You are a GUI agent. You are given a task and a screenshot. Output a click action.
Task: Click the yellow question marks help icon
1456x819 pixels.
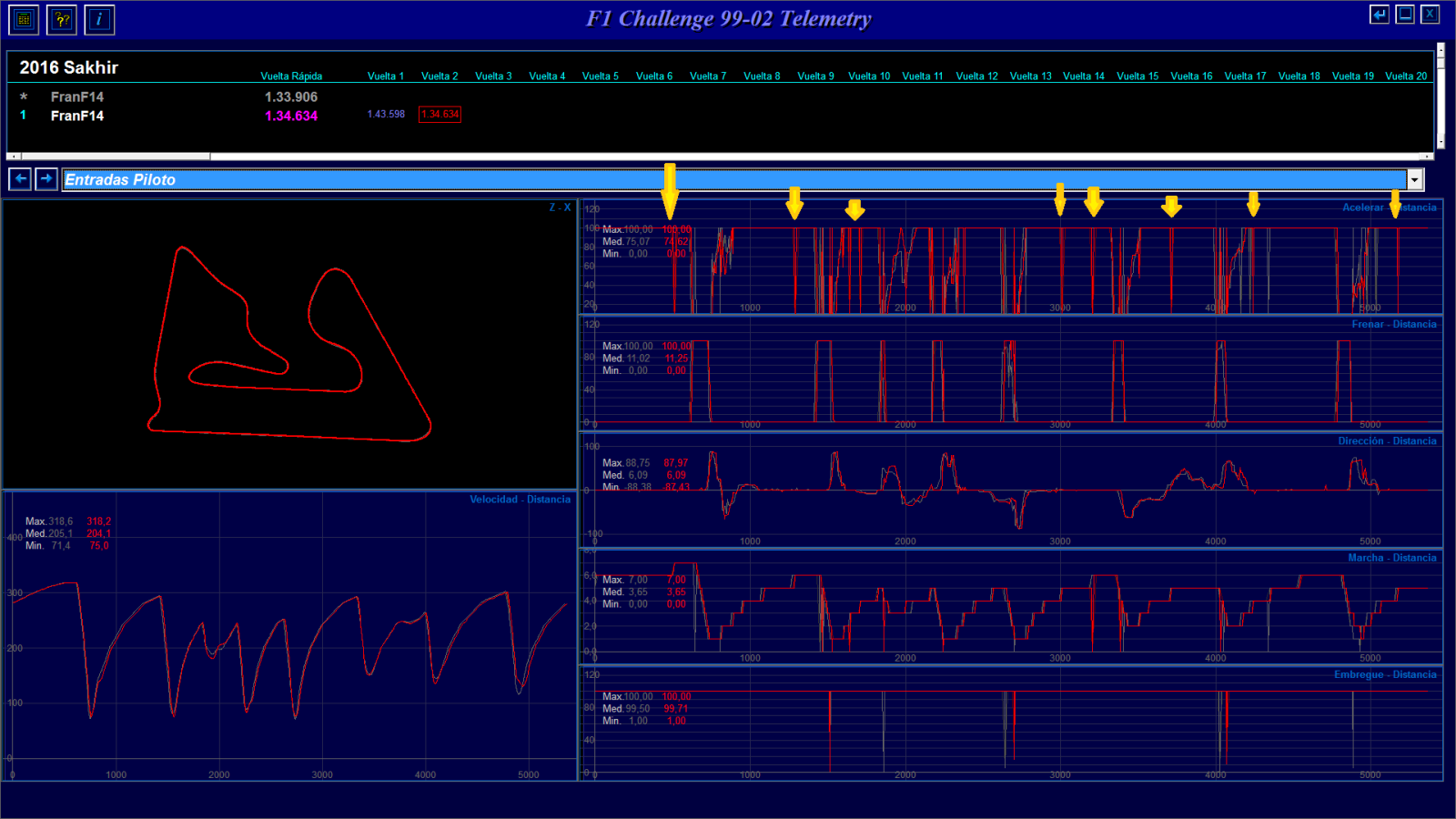click(x=62, y=19)
